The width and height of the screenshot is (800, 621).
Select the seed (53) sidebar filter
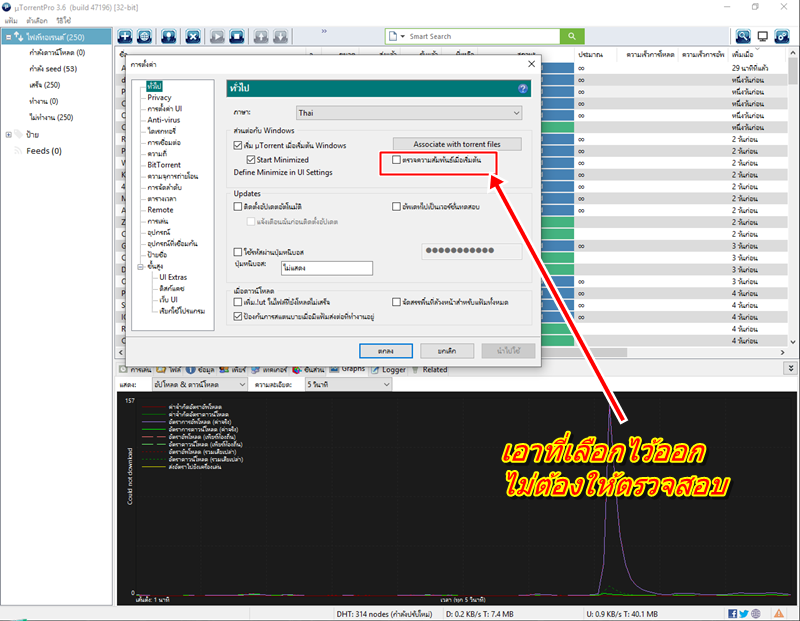click(53, 68)
